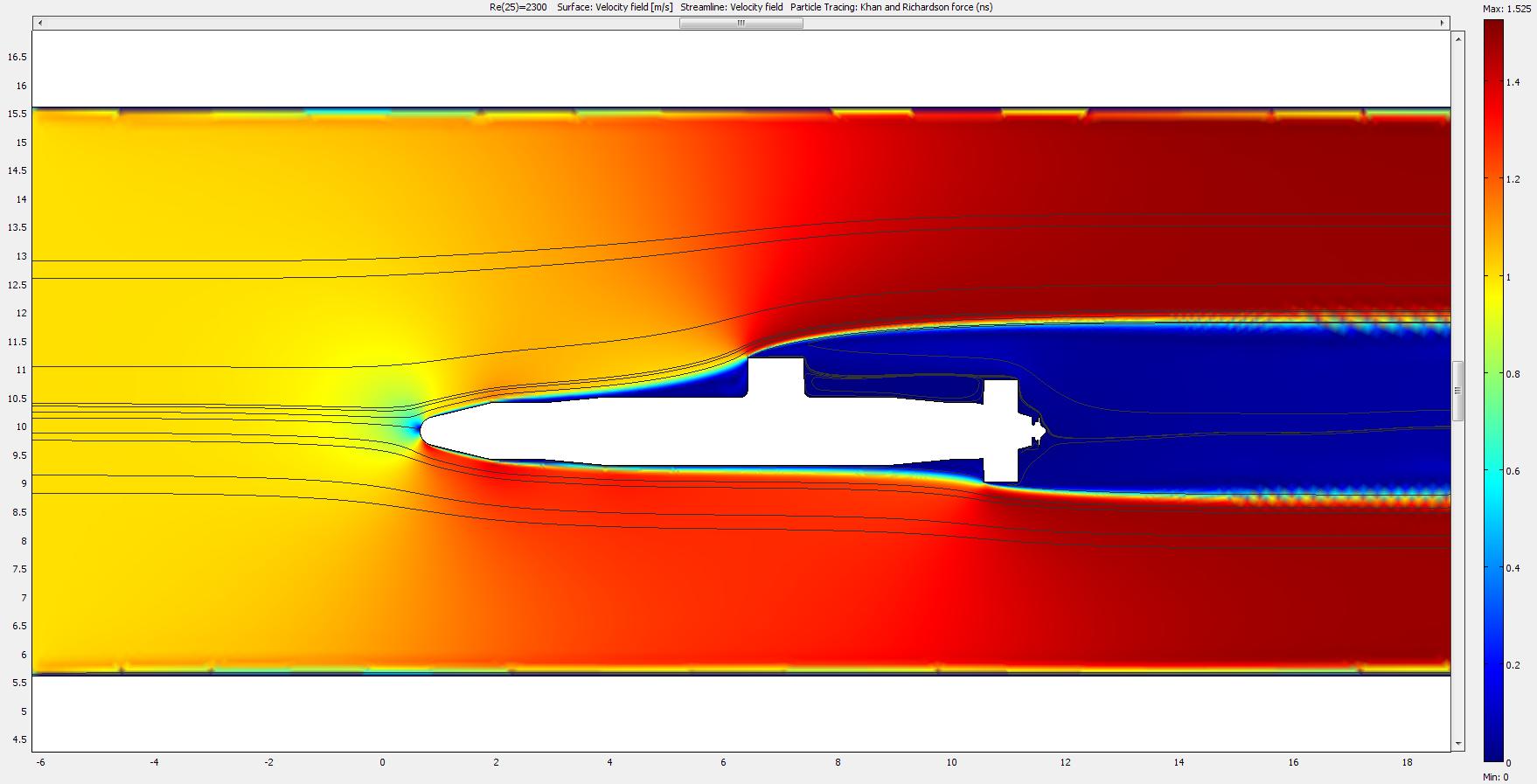Click the vertical scrollbar up arrow
1537x784 pixels.
coord(1458,40)
